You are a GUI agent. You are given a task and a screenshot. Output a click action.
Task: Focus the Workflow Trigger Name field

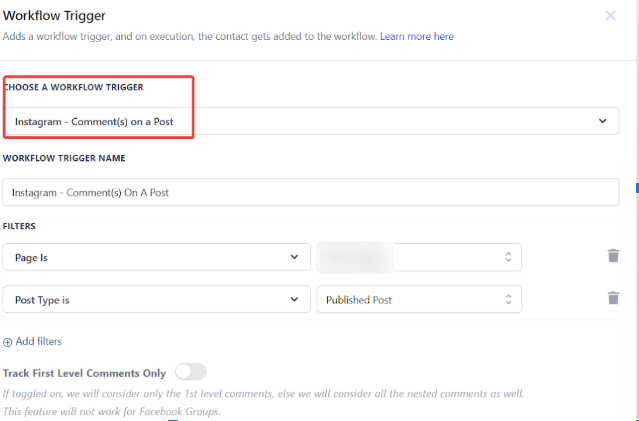pos(310,192)
